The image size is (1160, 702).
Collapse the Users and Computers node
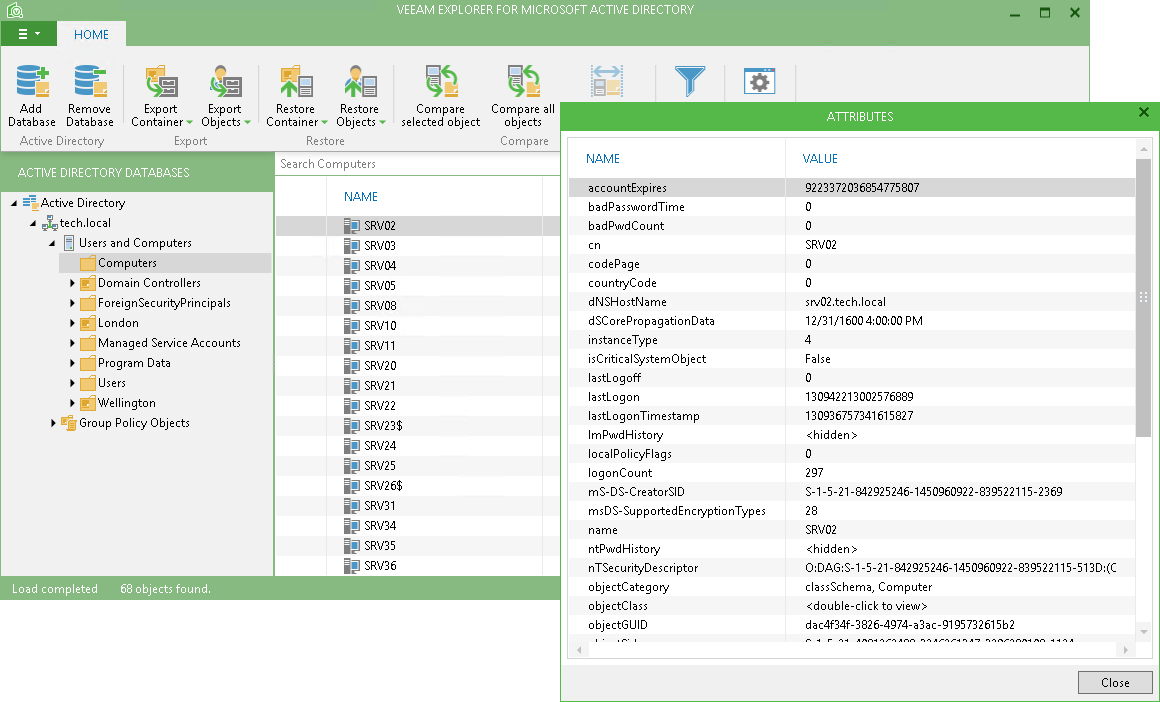[x=53, y=243]
